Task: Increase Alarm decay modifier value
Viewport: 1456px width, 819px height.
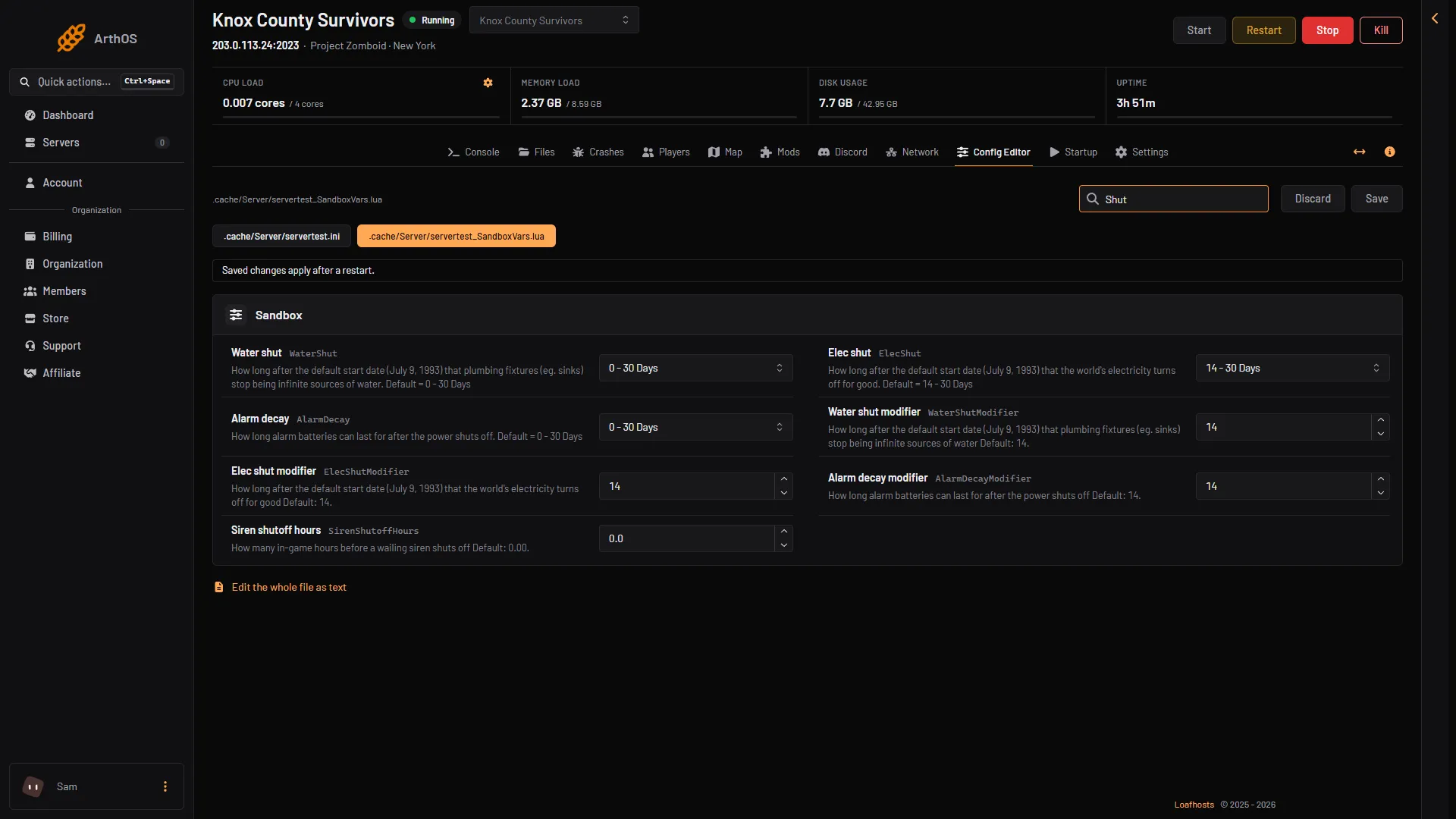Action: click(x=1381, y=479)
